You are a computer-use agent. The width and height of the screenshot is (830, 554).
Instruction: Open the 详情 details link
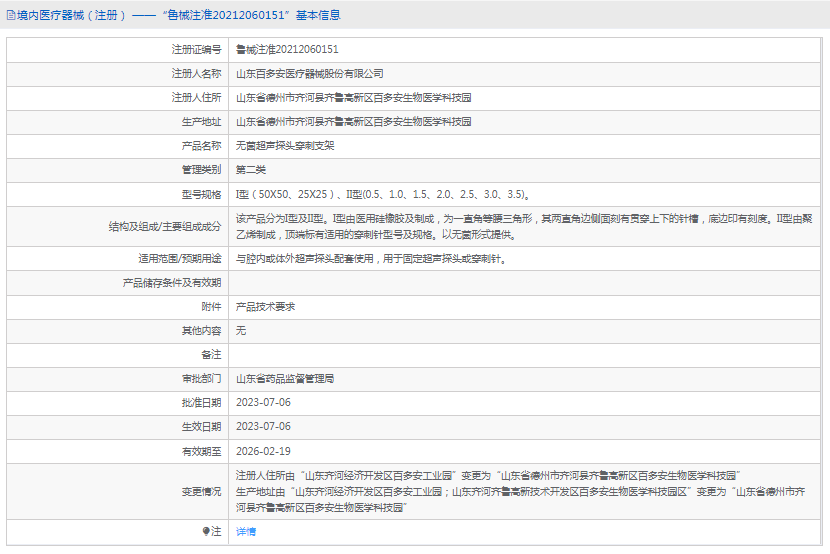(246, 531)
